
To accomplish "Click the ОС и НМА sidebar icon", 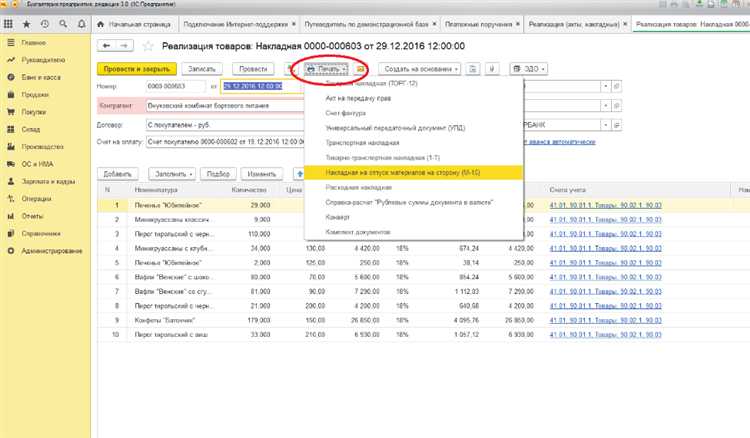I will point(11,164).
